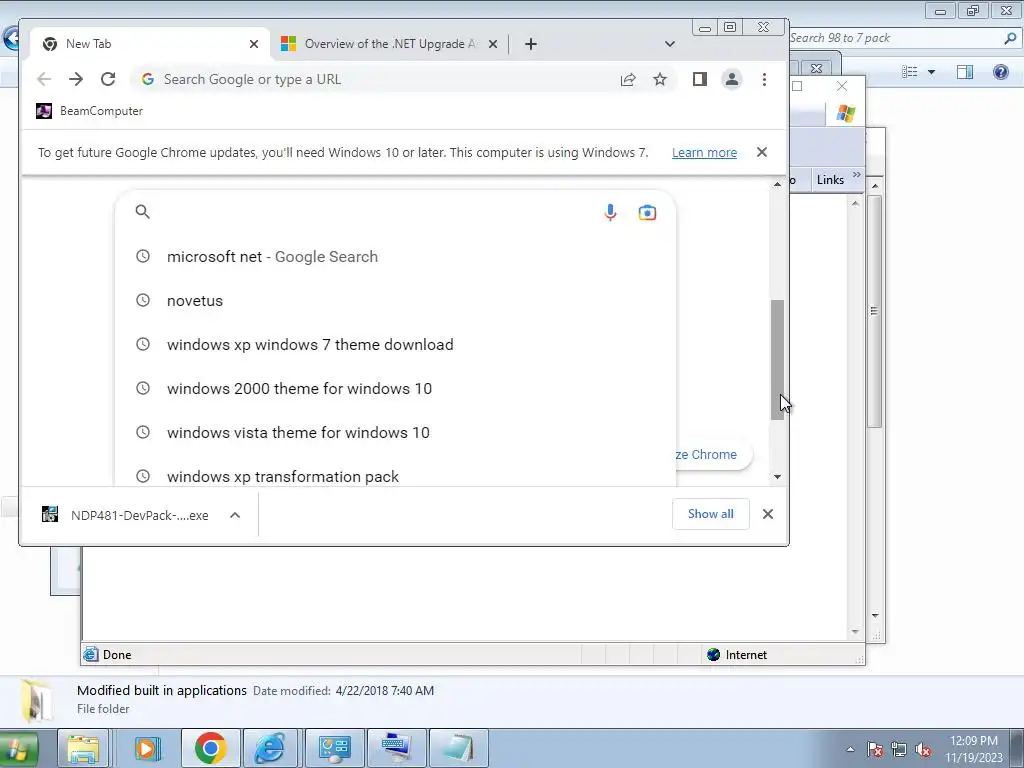Open Chrome's three-dot menu
1024x768 pixels.
tap(764, 80)
